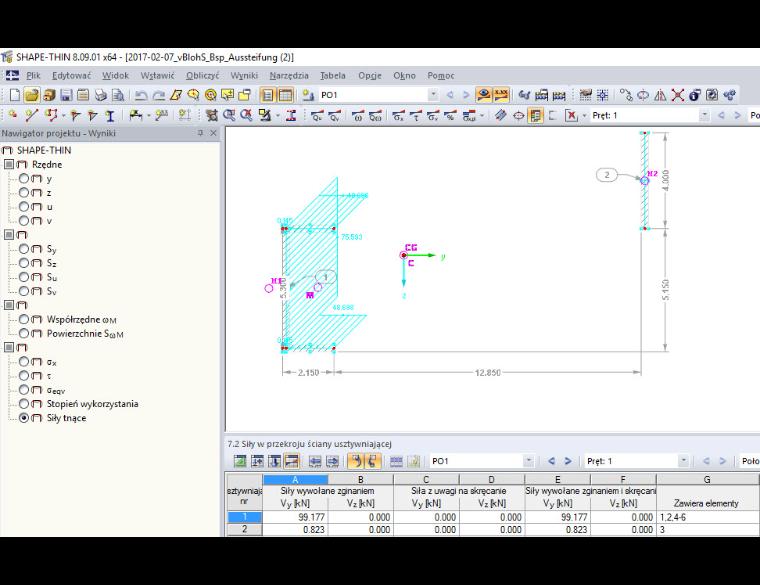
Task: Select the z ordinate radio button
Action: tap(24, 192)
